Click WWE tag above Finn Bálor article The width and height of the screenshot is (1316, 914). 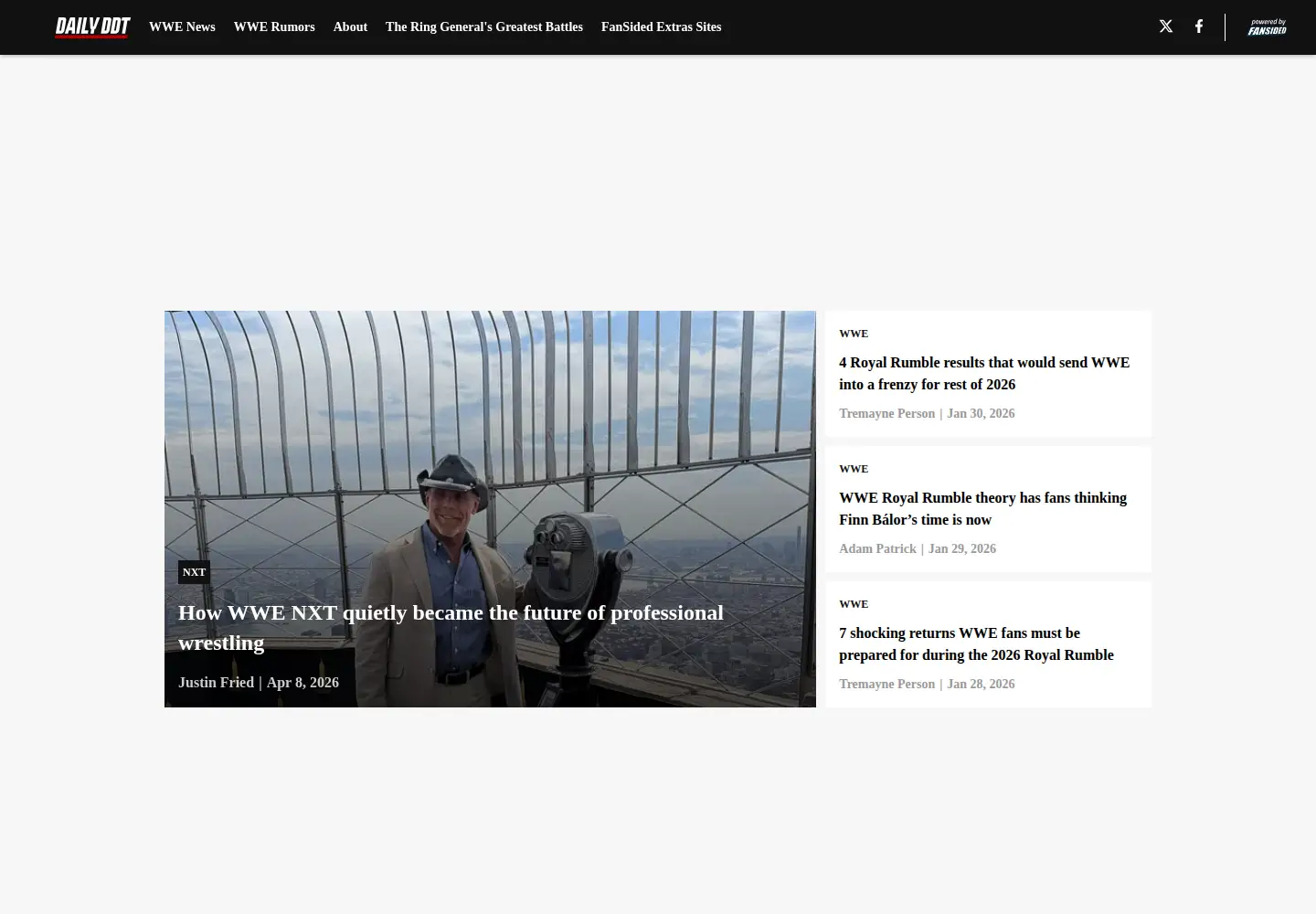click(x=854, y=469)
